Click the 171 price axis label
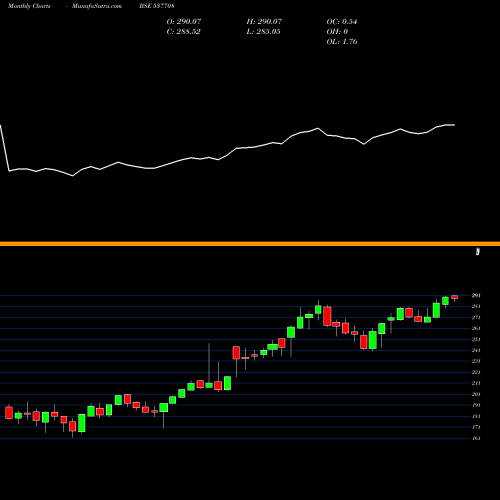The image size is (500, 500). point(476,427)
